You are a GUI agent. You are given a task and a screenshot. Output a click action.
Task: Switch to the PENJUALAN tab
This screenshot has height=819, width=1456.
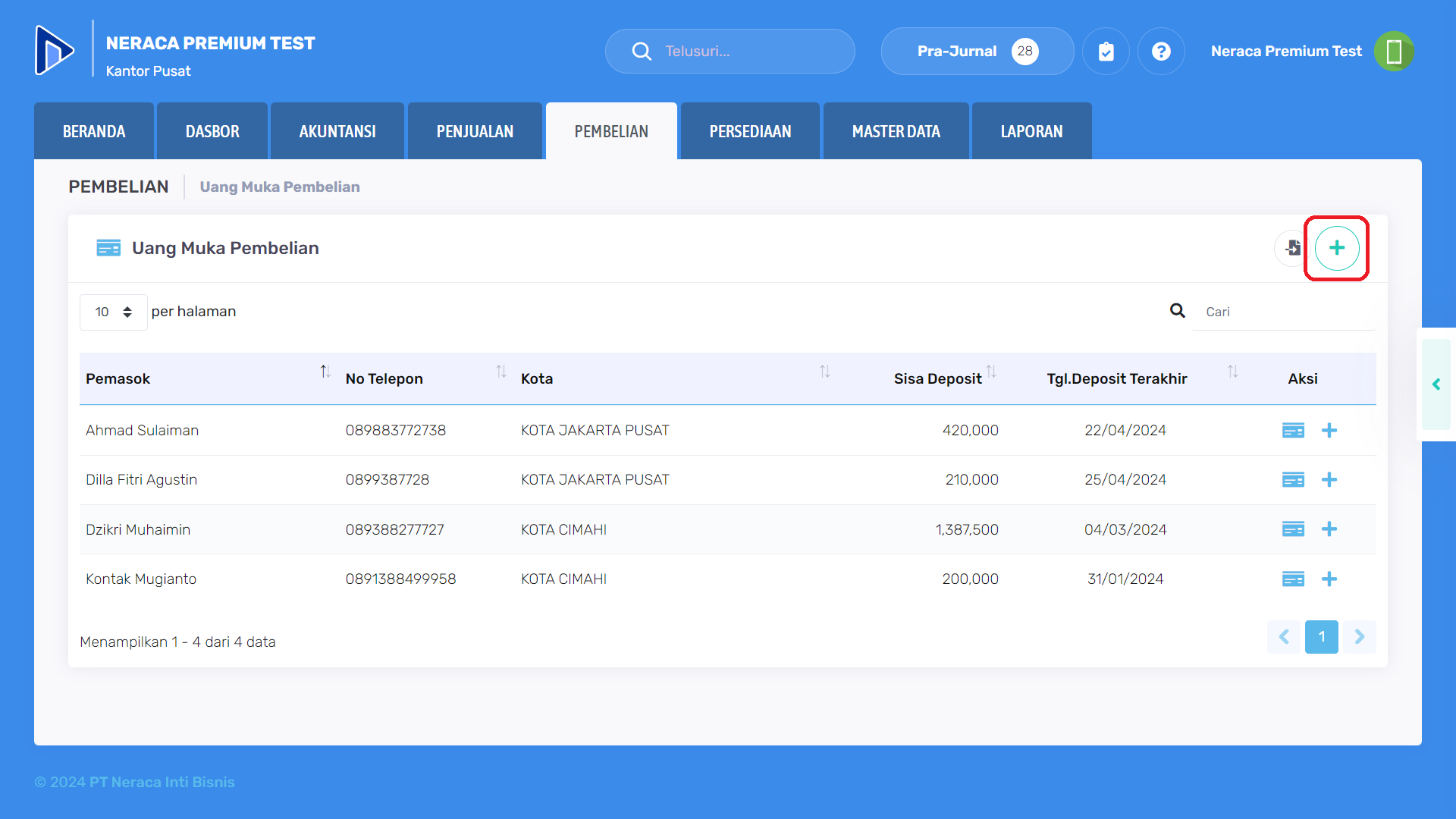coord(475,131)
